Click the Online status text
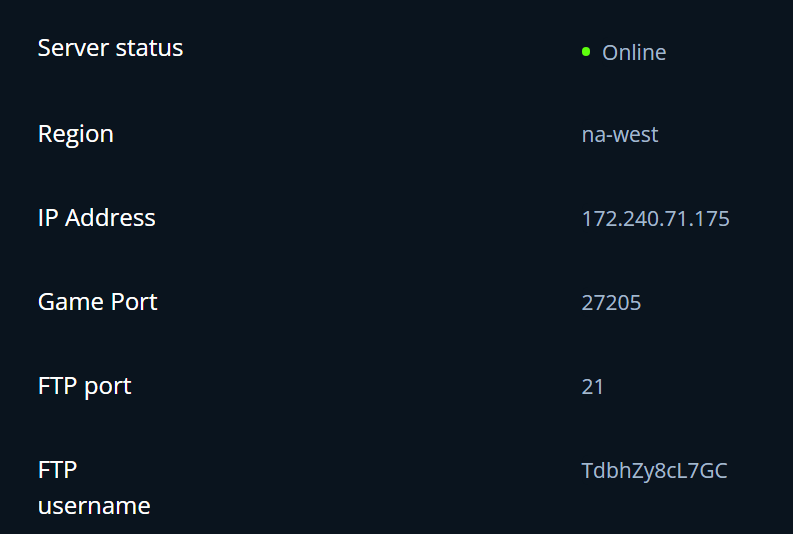This screenshot has width=793, height=534. tap(634, 53)
